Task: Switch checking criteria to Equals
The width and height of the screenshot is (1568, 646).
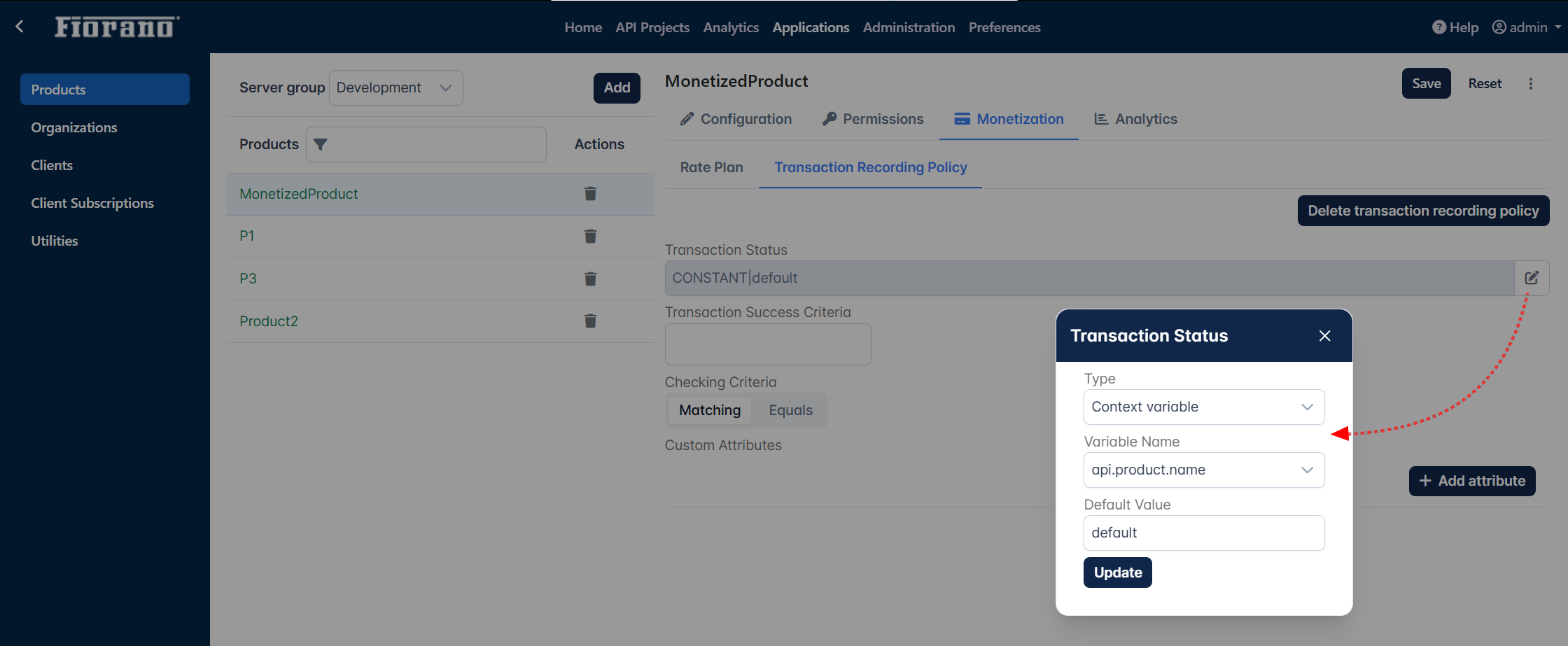Action: (790, 410)
